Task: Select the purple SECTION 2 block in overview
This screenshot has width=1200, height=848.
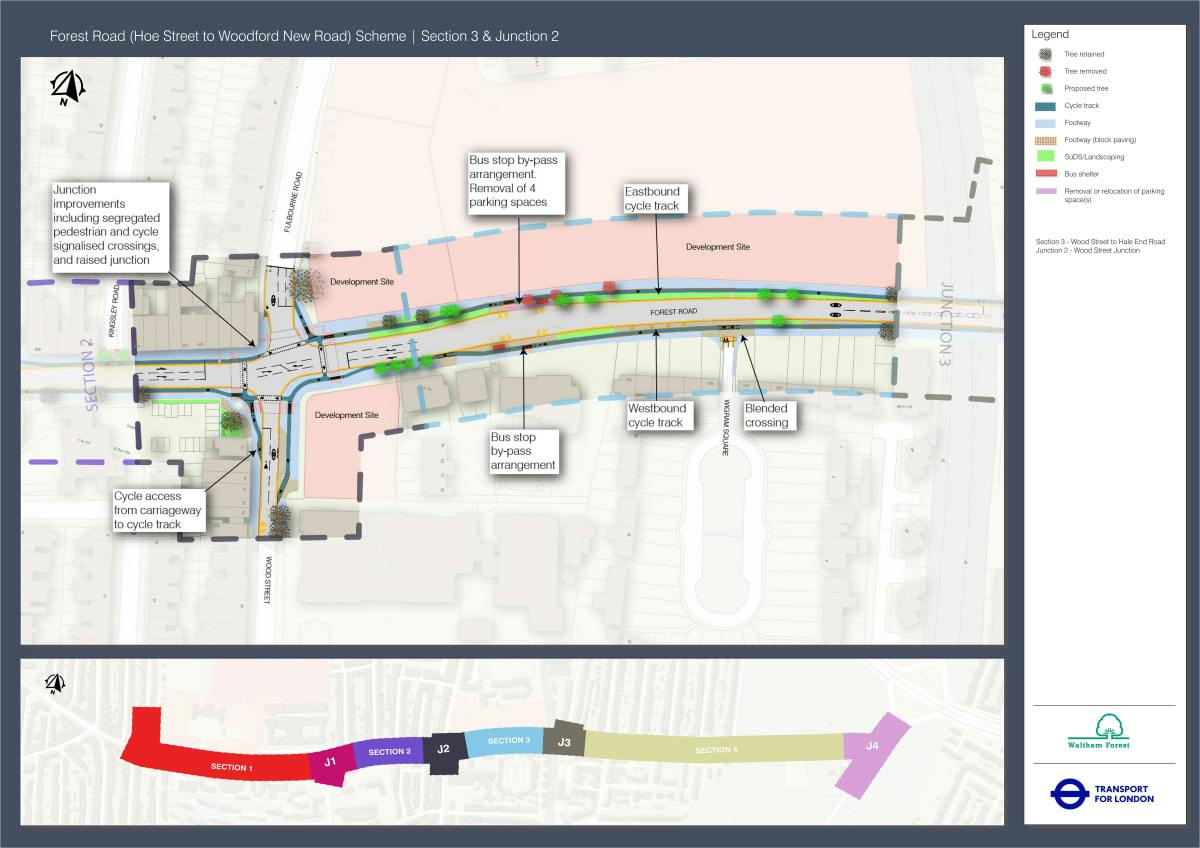Action: (389, 752)
